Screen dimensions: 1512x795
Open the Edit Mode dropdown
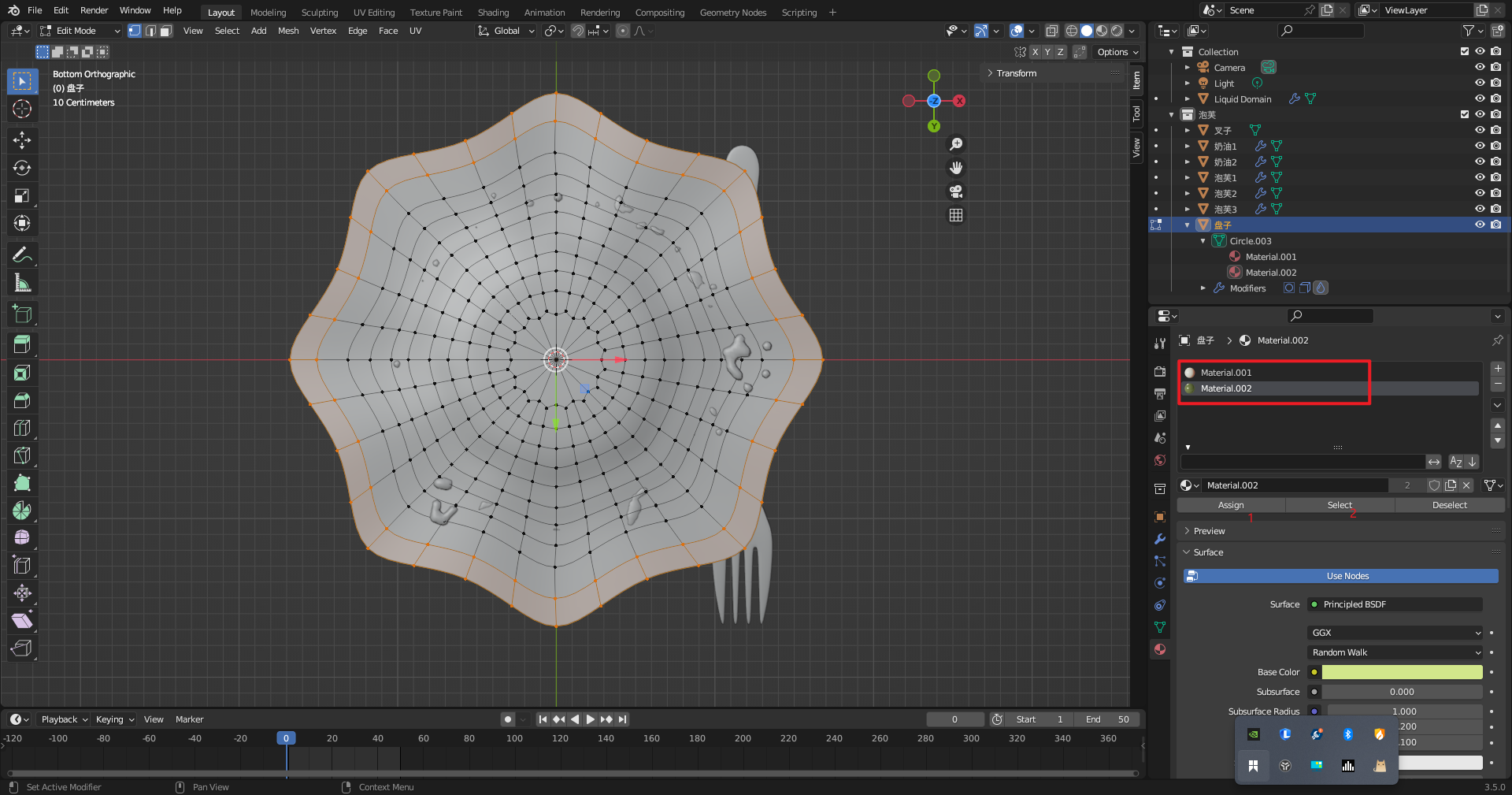pyautogui.click(x=80, y=31)
